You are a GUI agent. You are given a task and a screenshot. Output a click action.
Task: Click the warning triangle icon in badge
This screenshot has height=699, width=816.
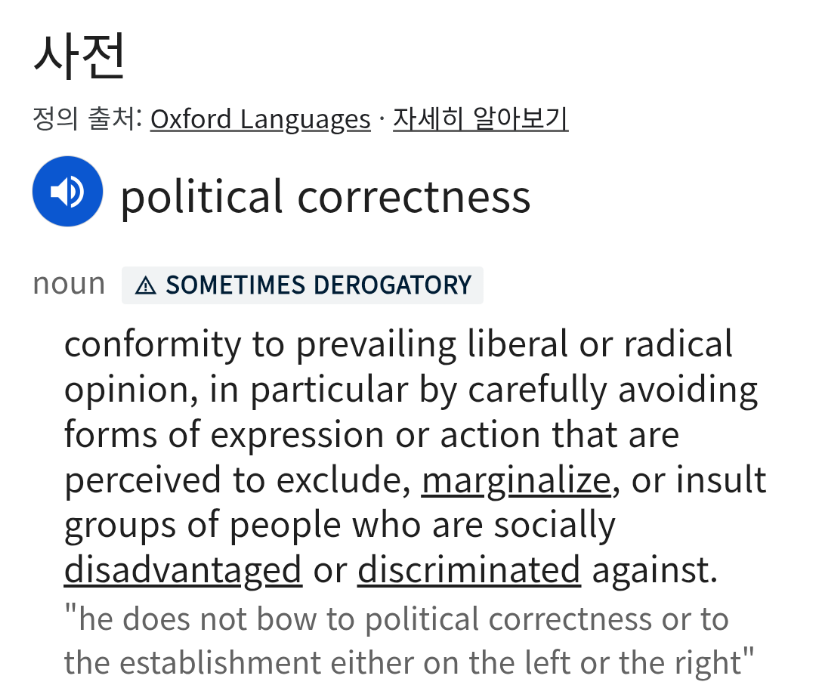pyautogui.click(x=146, y=285)
